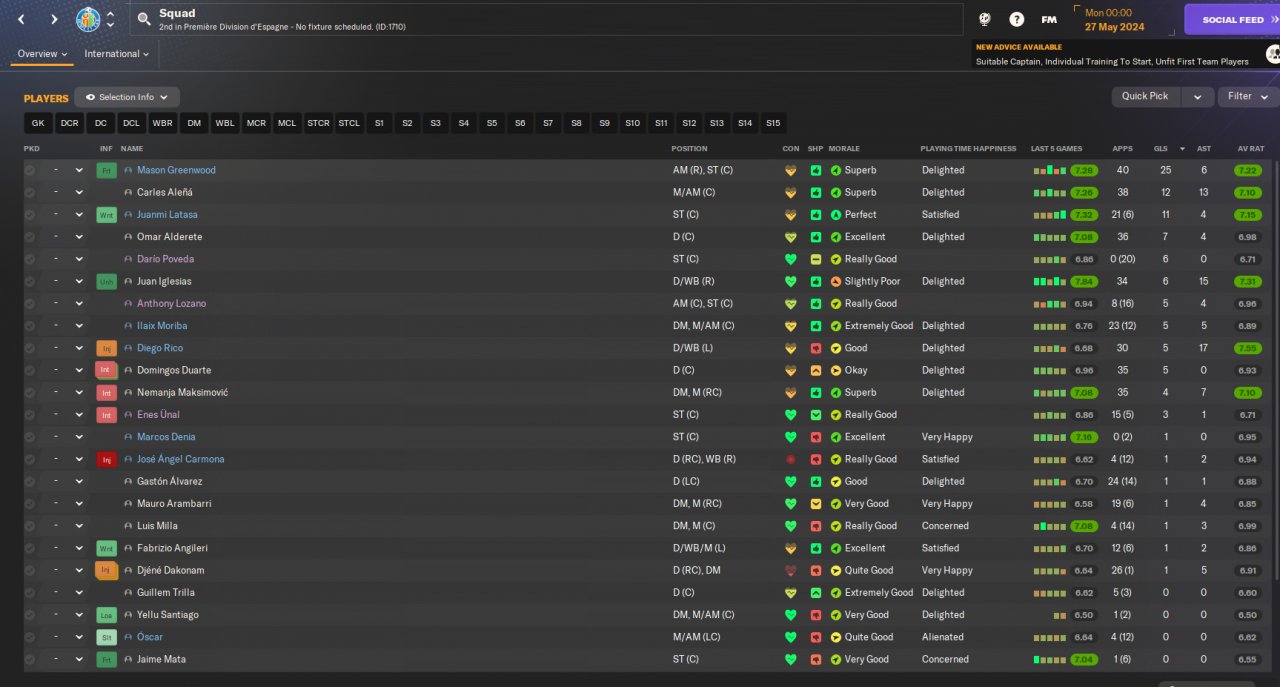
Task: Expand position dropdown for Anthony Lozano
Action: (x=79, y=304)
